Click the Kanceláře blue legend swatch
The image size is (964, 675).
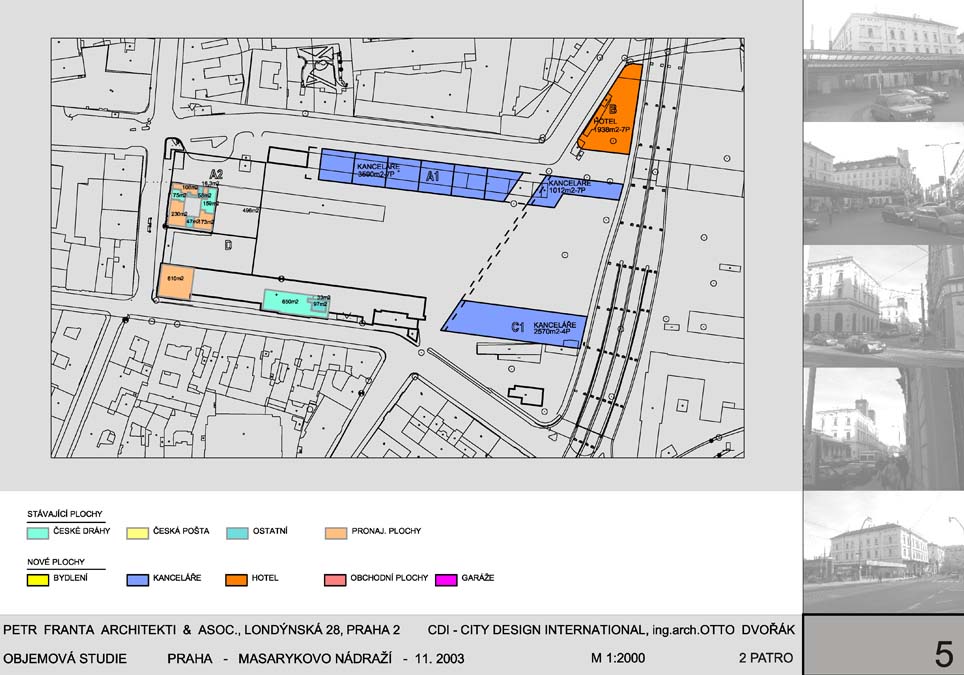(138, 579)
